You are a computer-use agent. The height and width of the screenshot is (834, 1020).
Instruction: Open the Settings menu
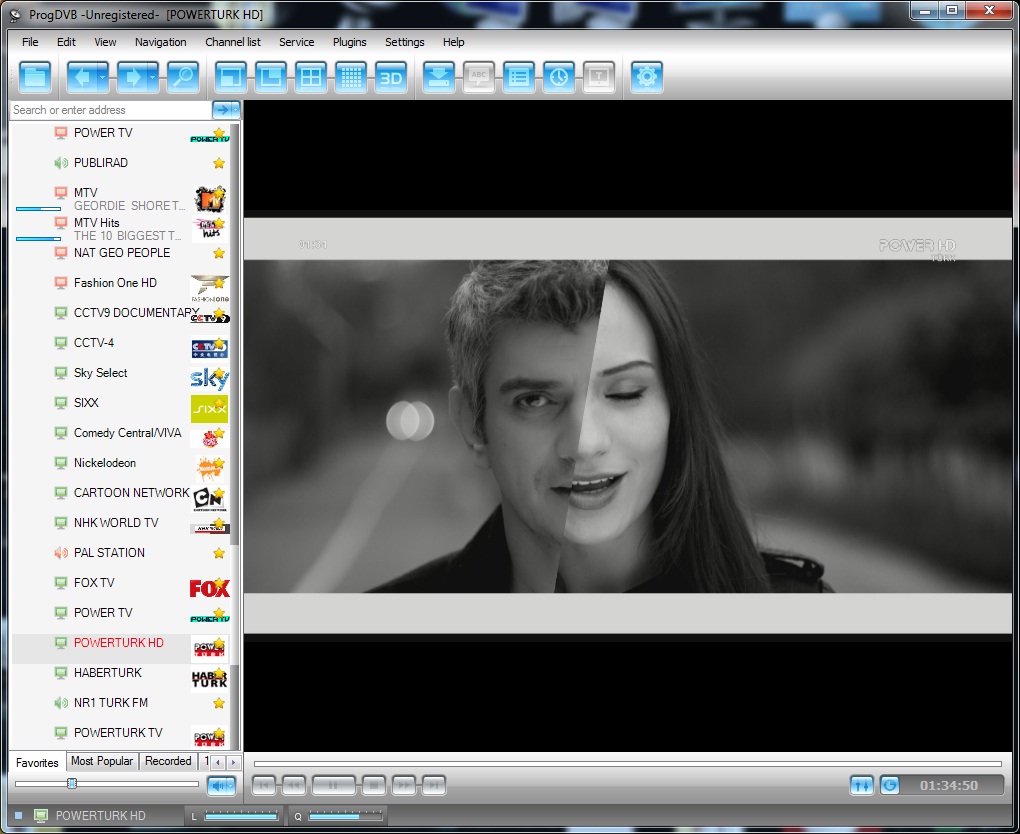pyautogui.click(x=405, y=42)
